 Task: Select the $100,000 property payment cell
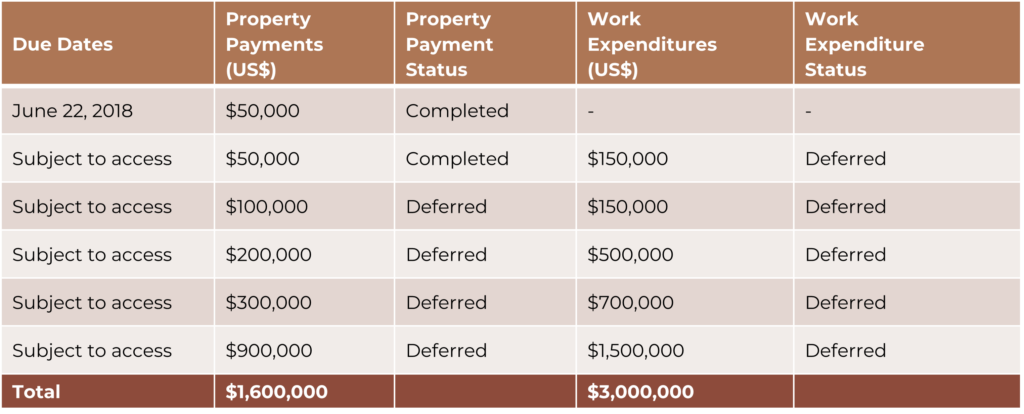[x=267, y=207]
